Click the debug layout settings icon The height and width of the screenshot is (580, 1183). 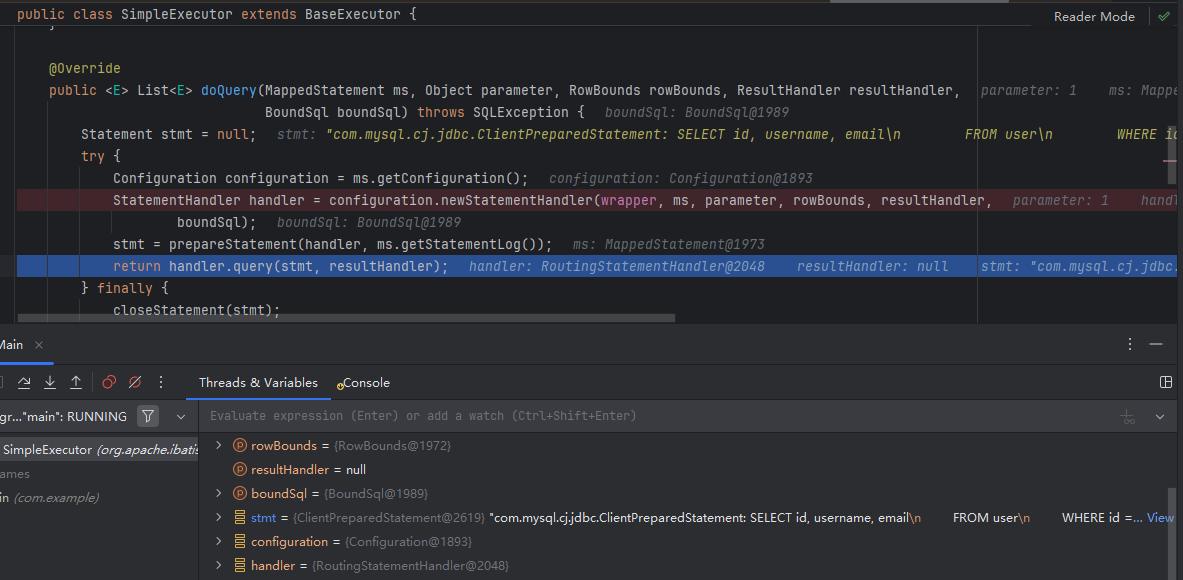(1166, 382)
